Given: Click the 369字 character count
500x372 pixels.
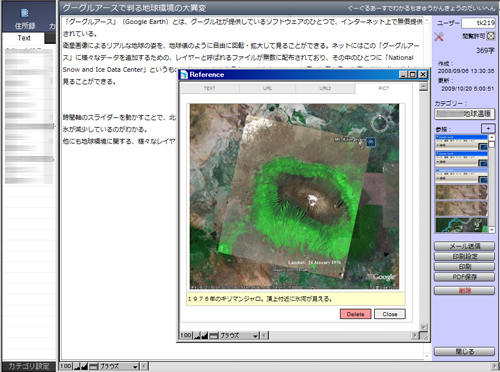Looking at the screenshot, I should click(x=485, y=51).
